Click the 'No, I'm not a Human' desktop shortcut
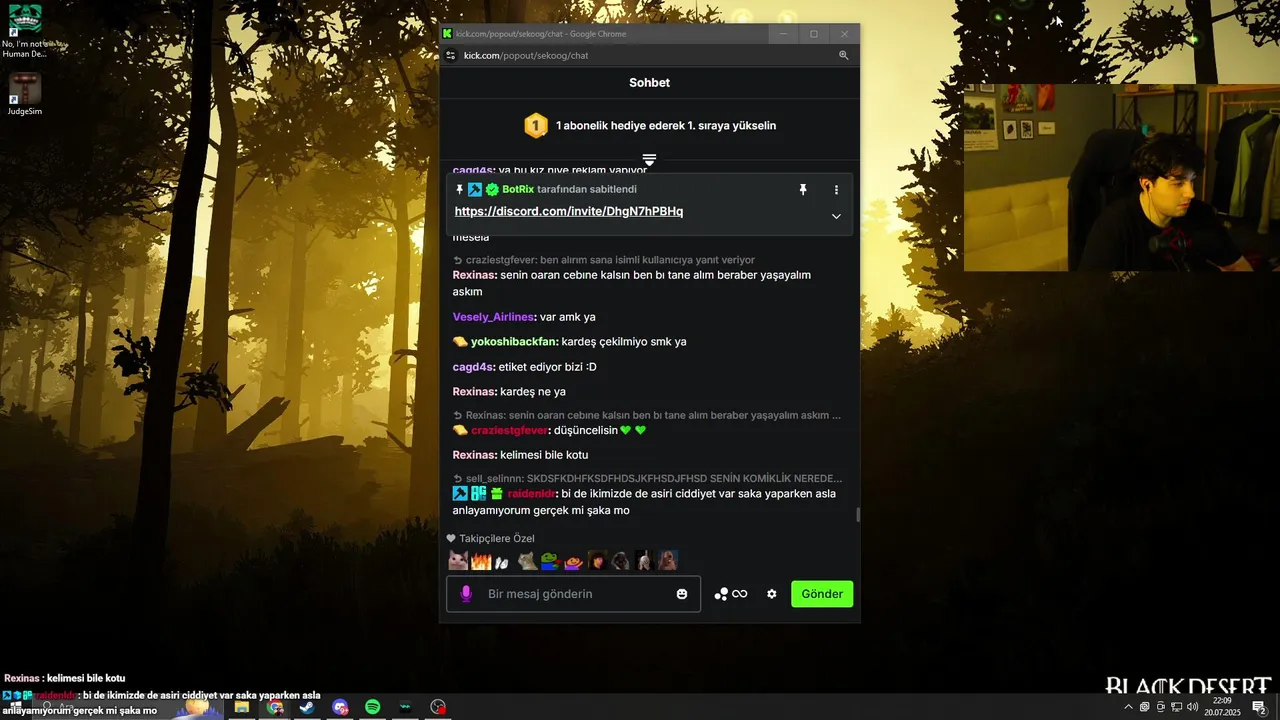Viewport: 1280px width, 720px height. coord(24,30)
